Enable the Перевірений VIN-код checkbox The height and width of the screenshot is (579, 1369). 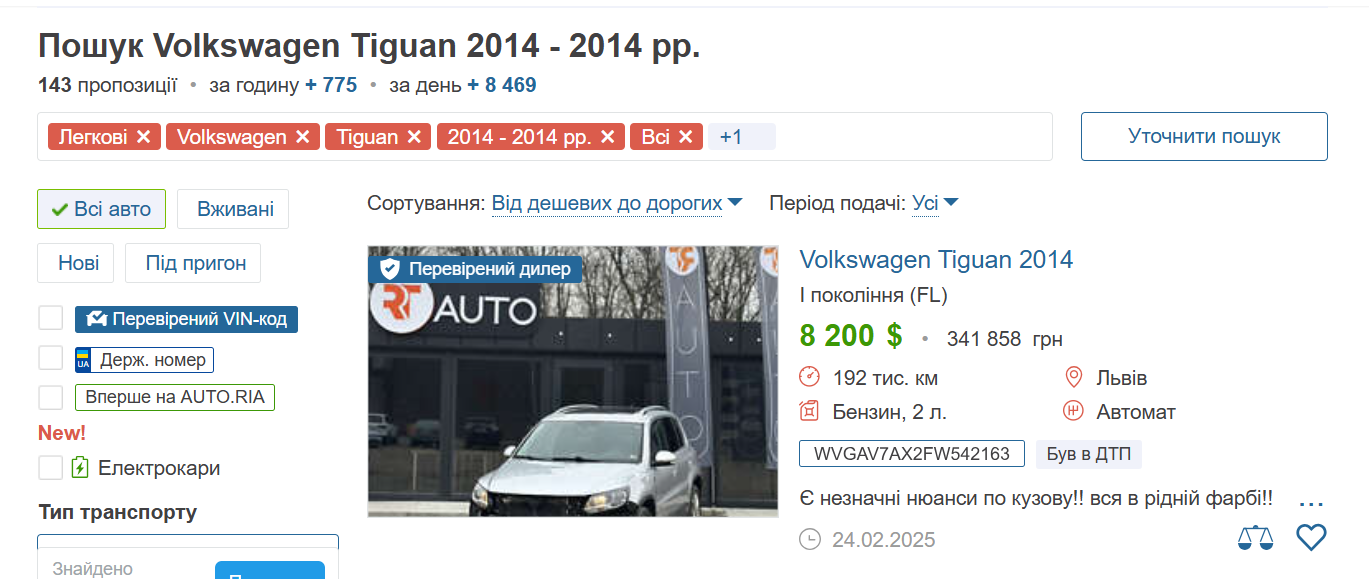click(51, 319)
